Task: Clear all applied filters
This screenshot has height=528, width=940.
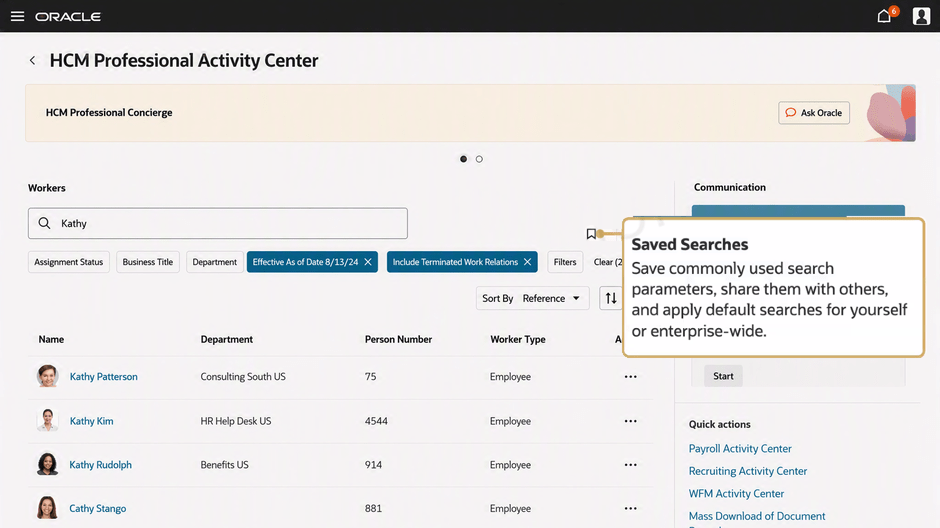Action: coord(607,262)
